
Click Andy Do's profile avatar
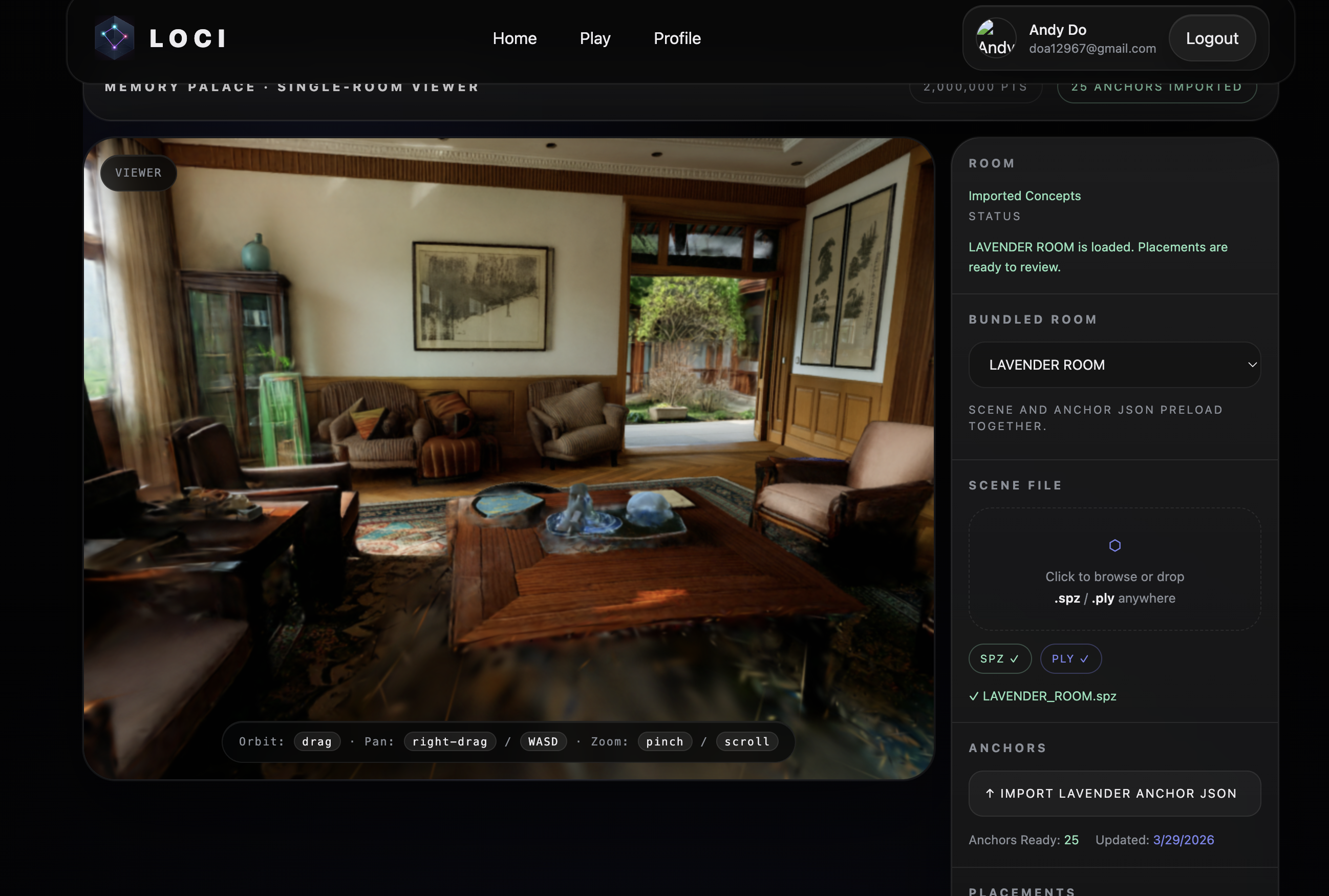click(996, 38)
